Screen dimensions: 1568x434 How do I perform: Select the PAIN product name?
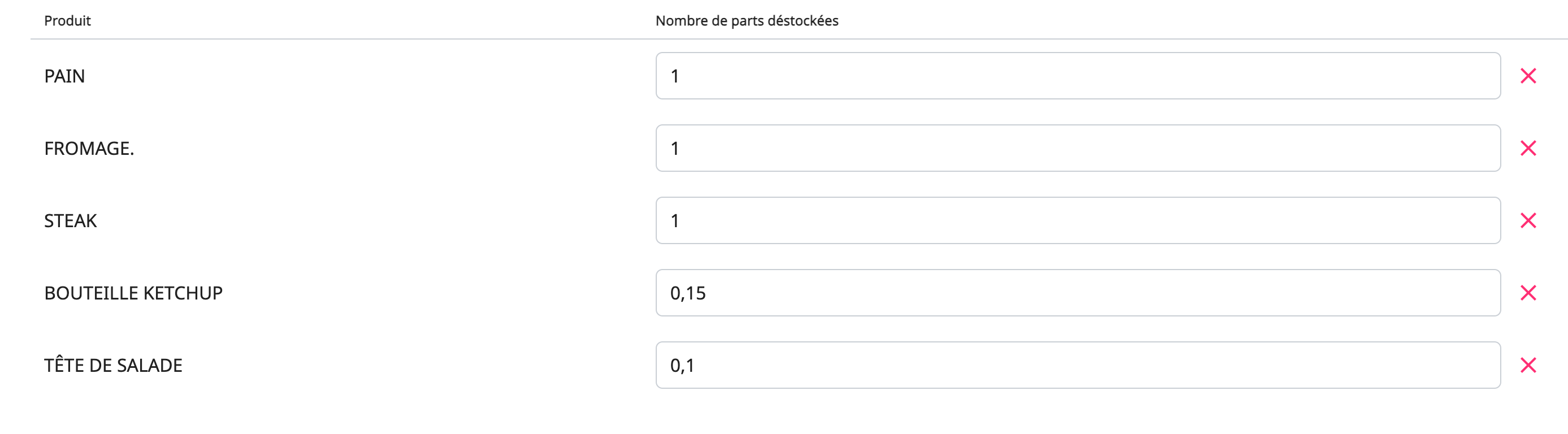coord(64,76)
